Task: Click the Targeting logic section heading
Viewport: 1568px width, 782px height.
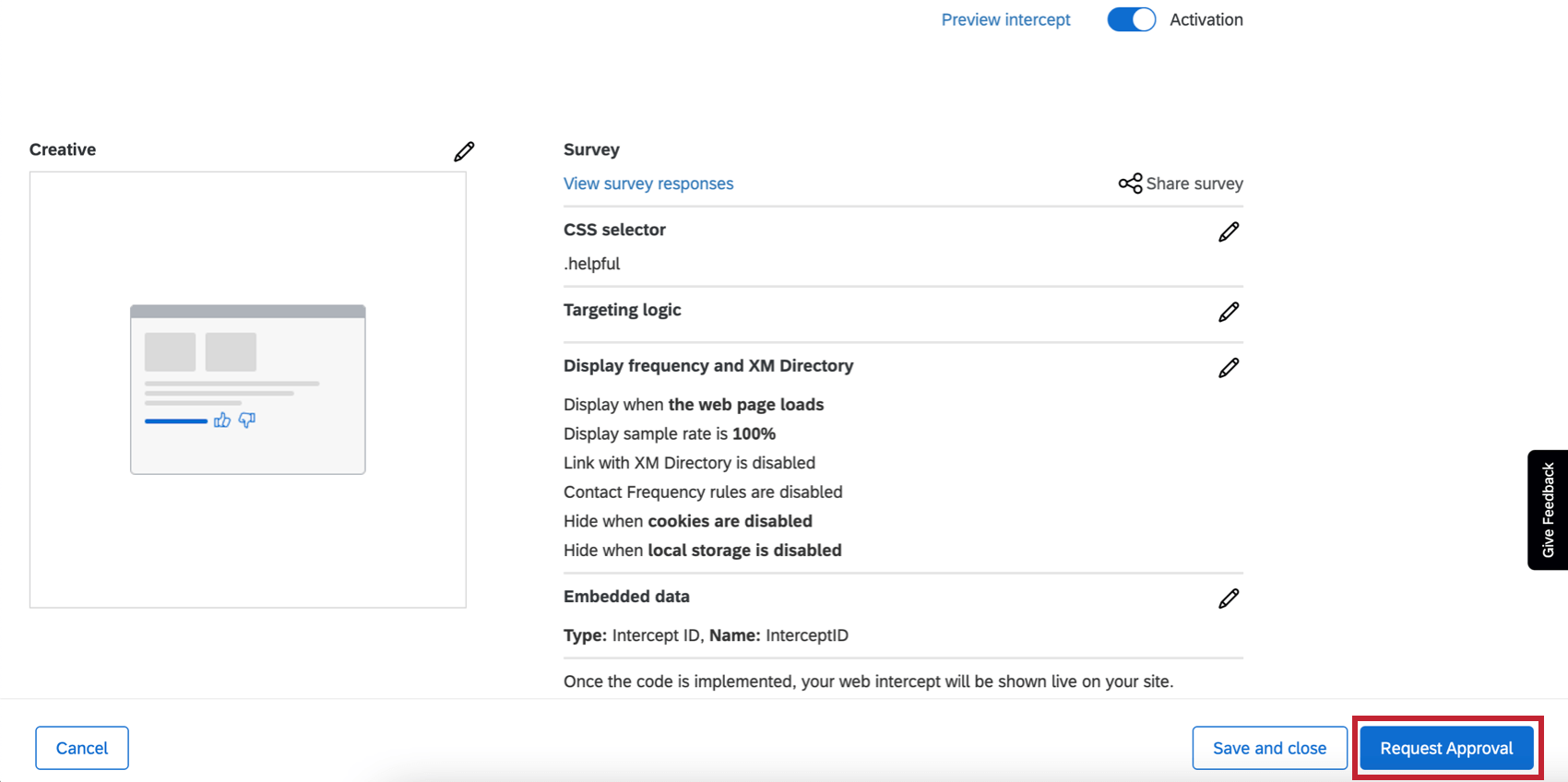Action: coord(623,310)
